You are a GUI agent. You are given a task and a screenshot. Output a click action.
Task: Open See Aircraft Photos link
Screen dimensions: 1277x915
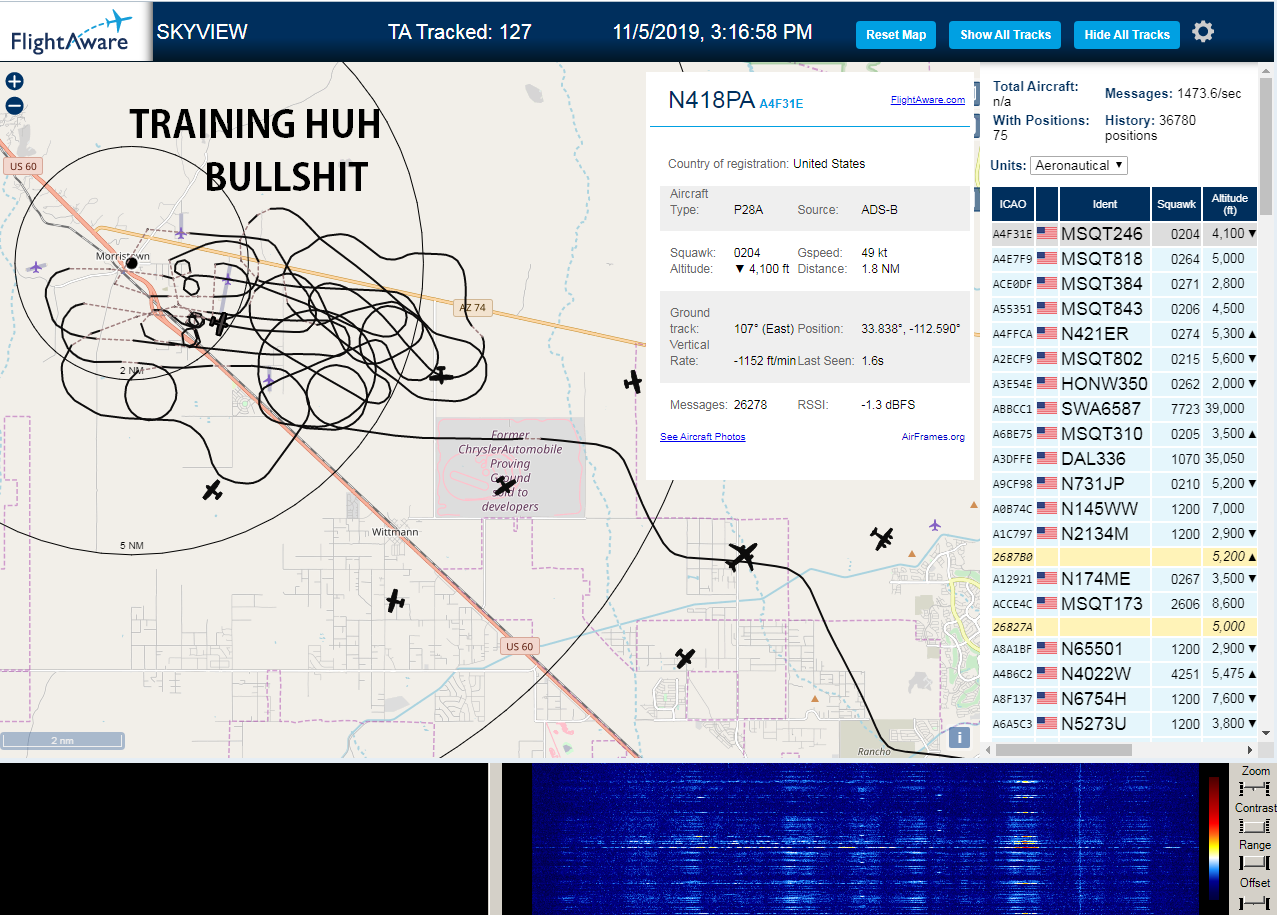click(x=702, y=437)
